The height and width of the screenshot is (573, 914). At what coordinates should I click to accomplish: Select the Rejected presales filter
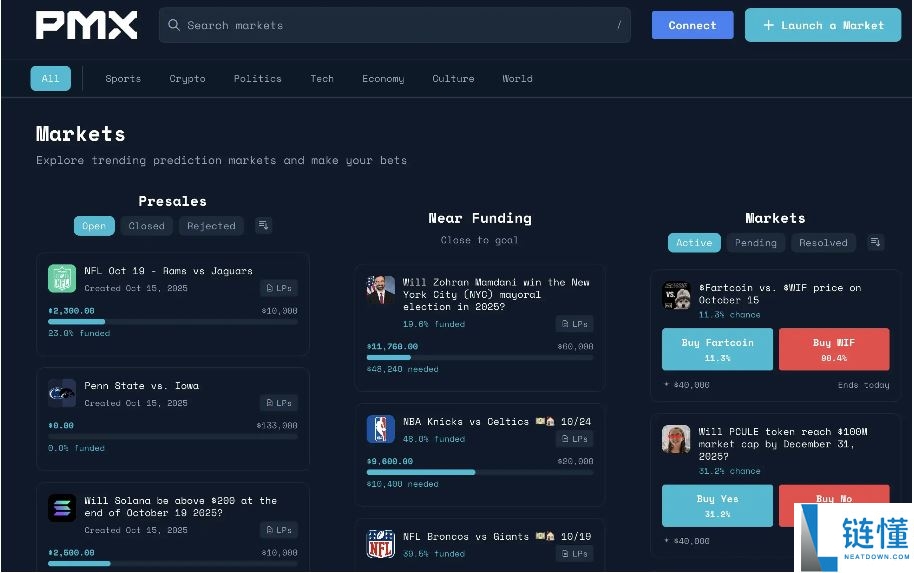211,226
